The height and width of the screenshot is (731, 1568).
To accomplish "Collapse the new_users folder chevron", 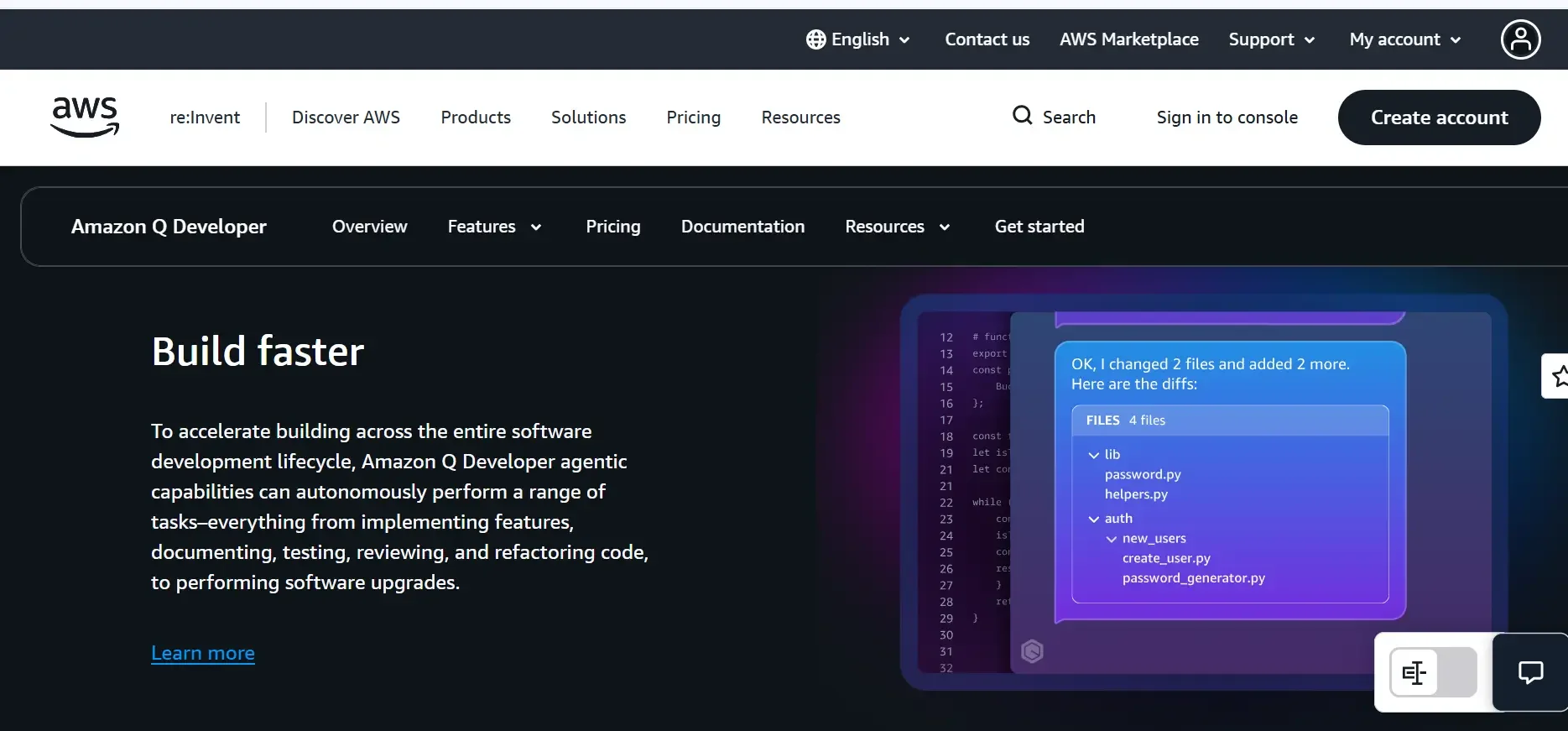I will pos(1111,539).
